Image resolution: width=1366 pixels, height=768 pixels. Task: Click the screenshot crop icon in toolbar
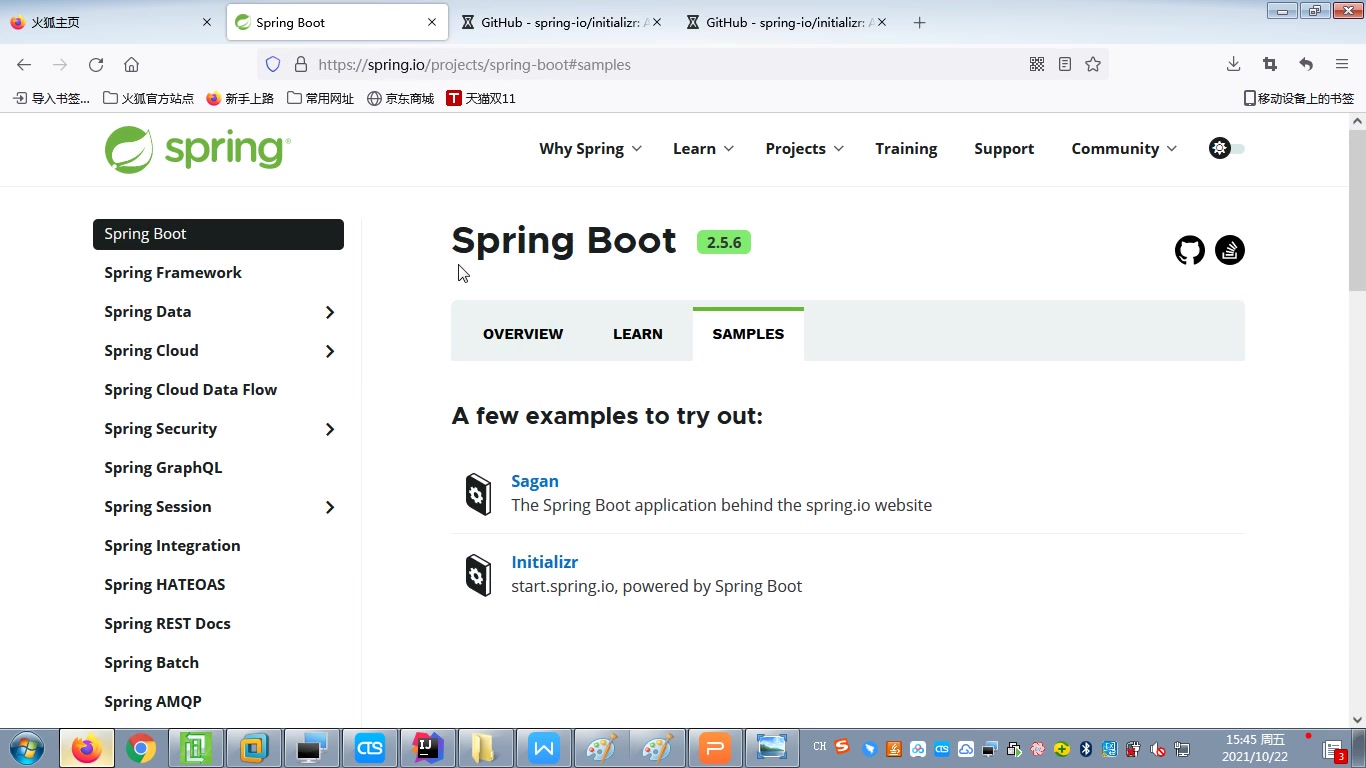coord(1270,65)
